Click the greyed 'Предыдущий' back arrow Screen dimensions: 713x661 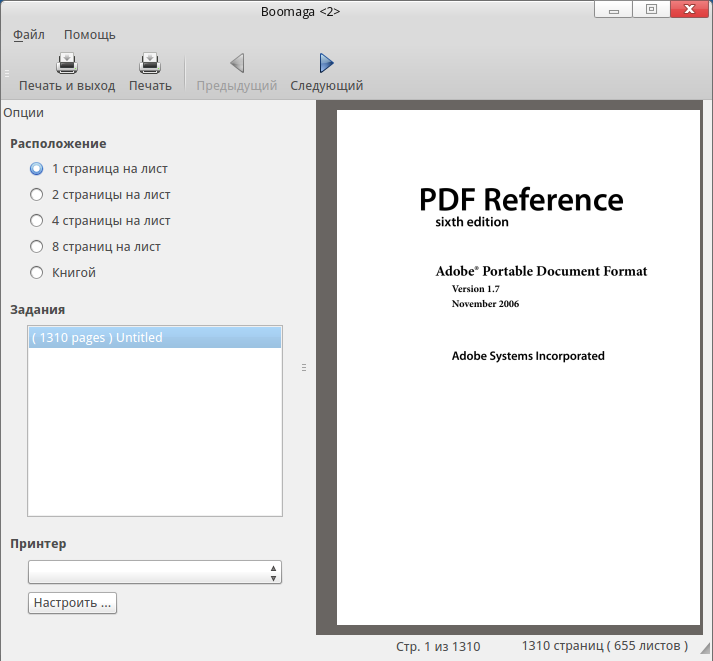point(237,63)
